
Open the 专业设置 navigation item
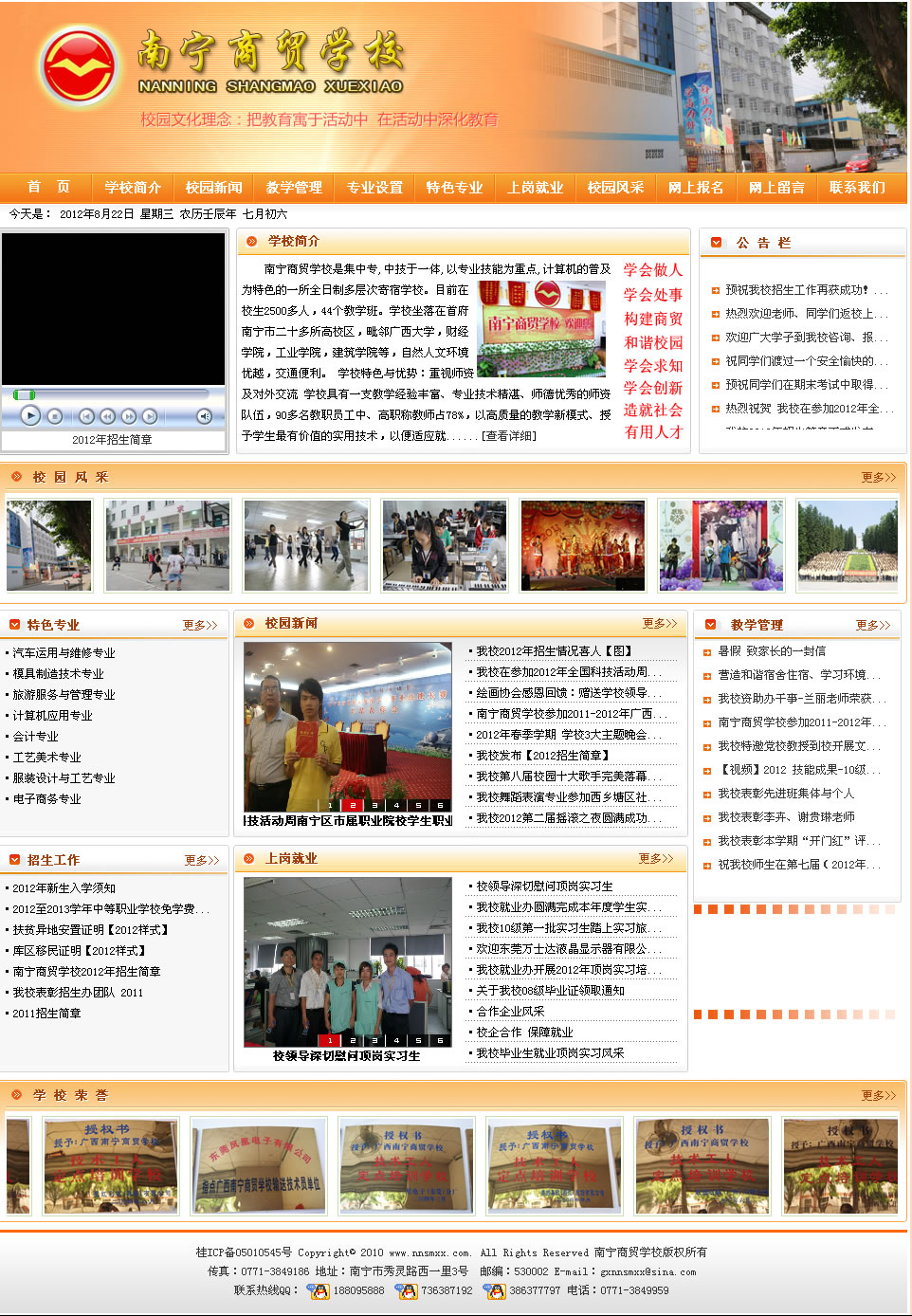pyautogui.click(x=374, y=188)
